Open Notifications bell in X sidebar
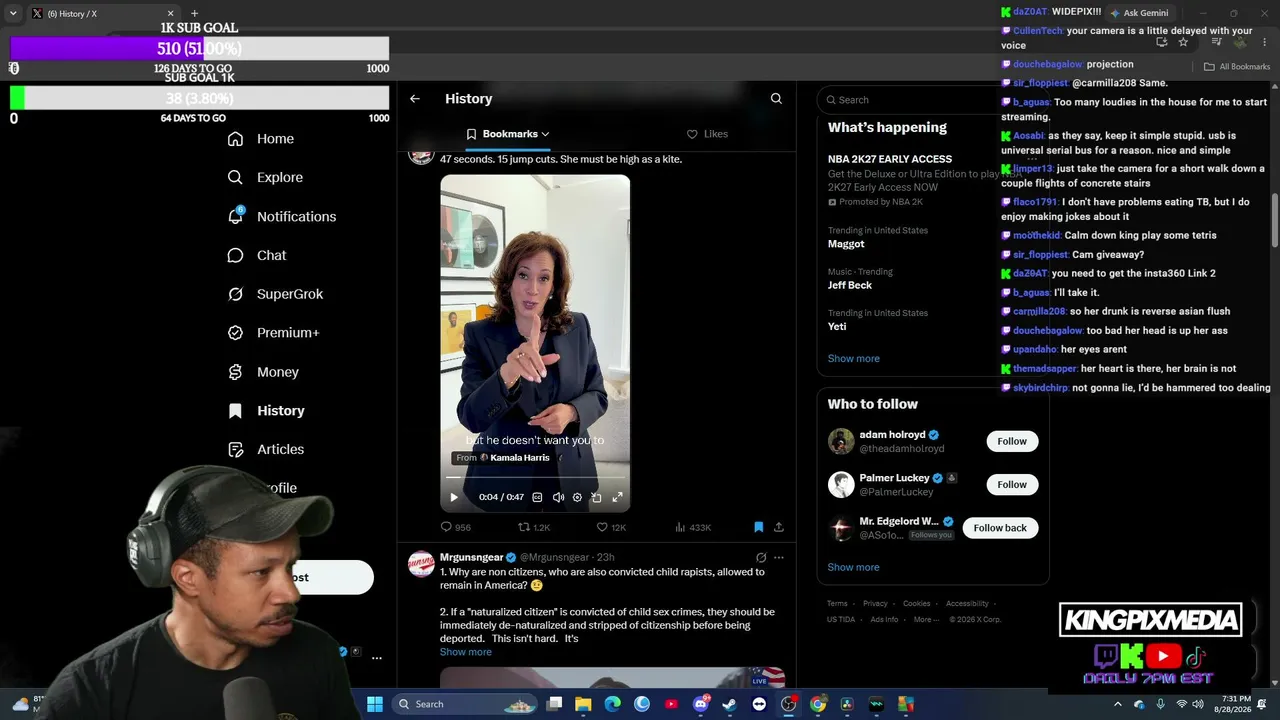The width and height of the screenshot is (1280, 720). point(281,216)
